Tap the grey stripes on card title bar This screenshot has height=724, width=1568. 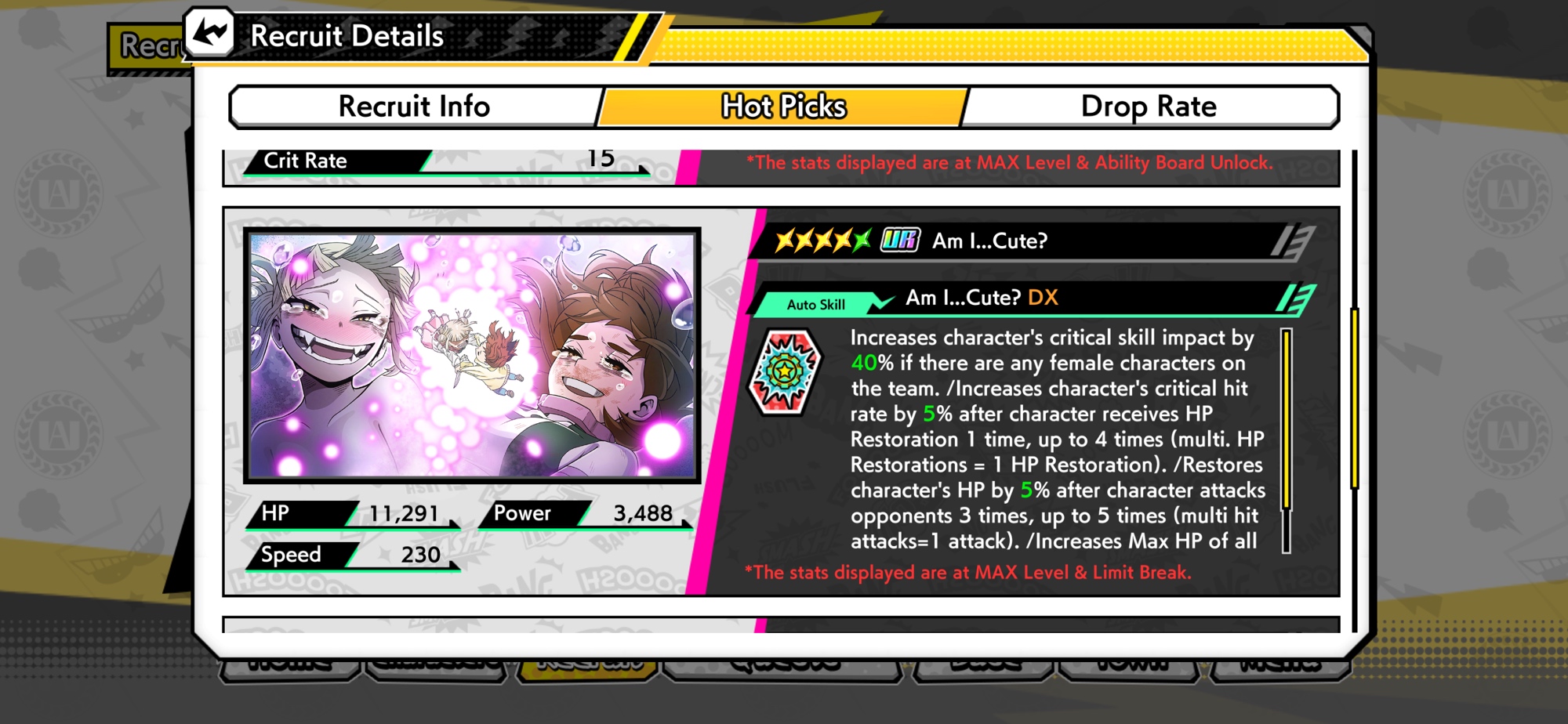pyautogui.click(x=1292, y=242)
